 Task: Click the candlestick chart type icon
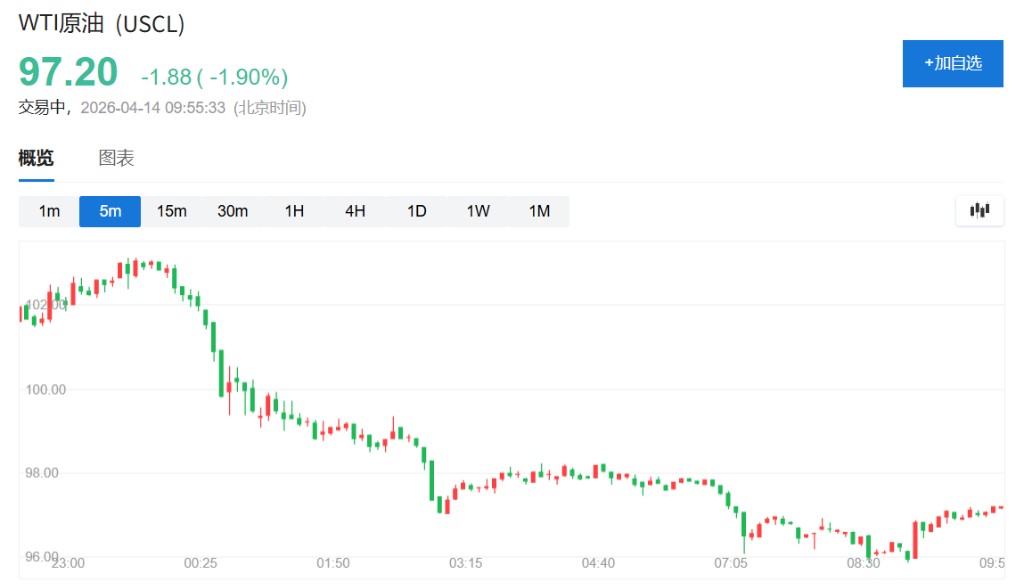click(979, 210)
